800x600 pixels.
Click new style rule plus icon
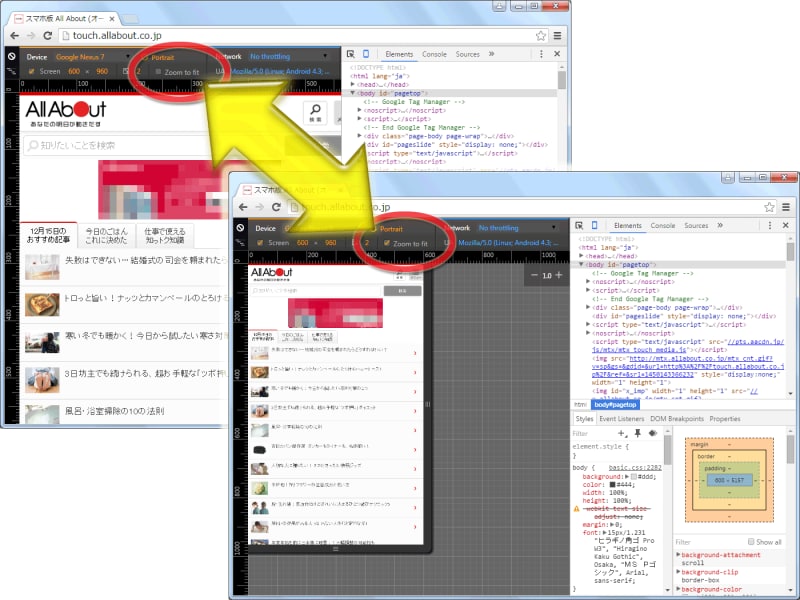tap(622, 433)
